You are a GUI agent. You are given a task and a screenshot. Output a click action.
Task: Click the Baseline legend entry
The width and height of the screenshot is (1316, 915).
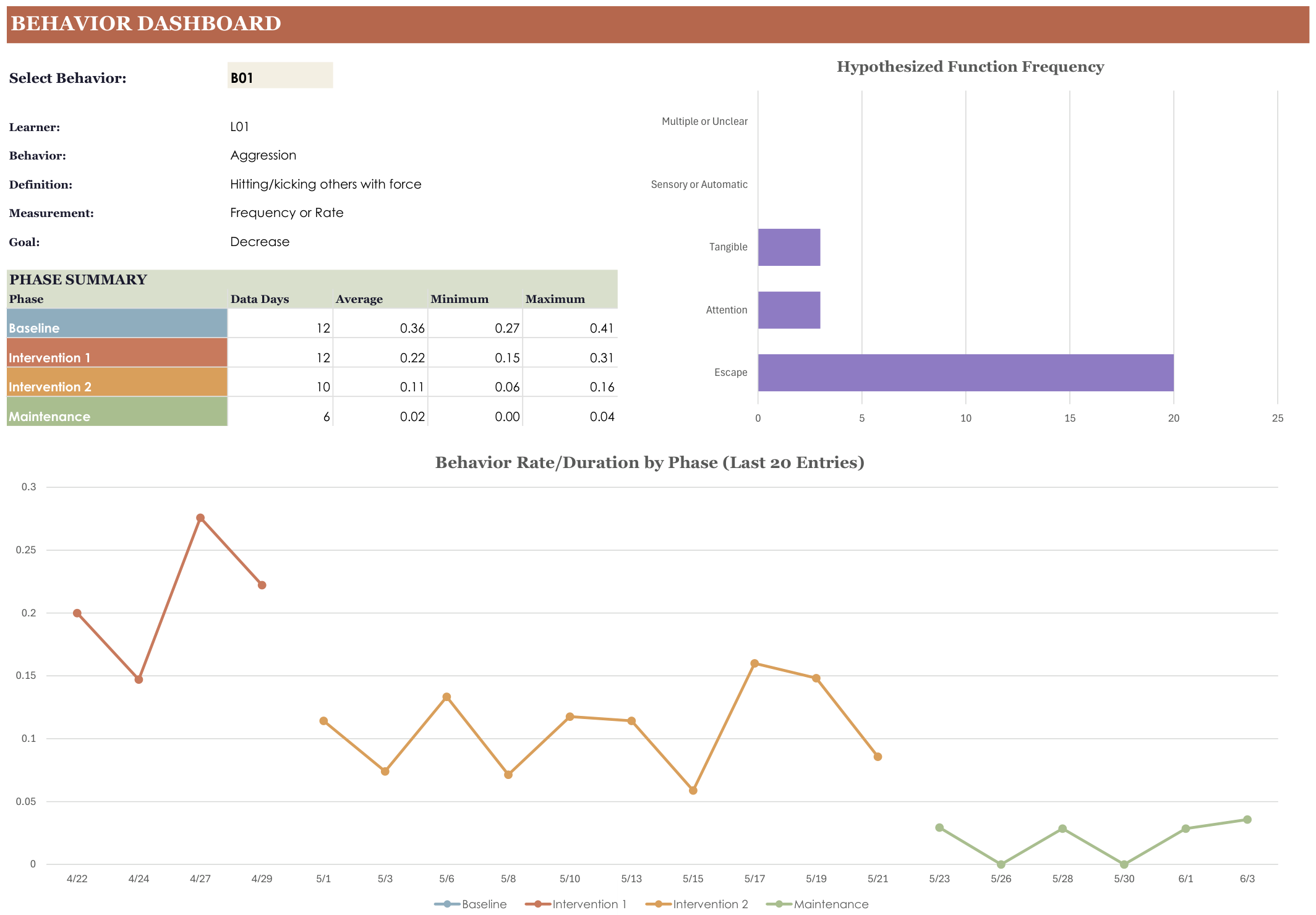click(471, 904)
